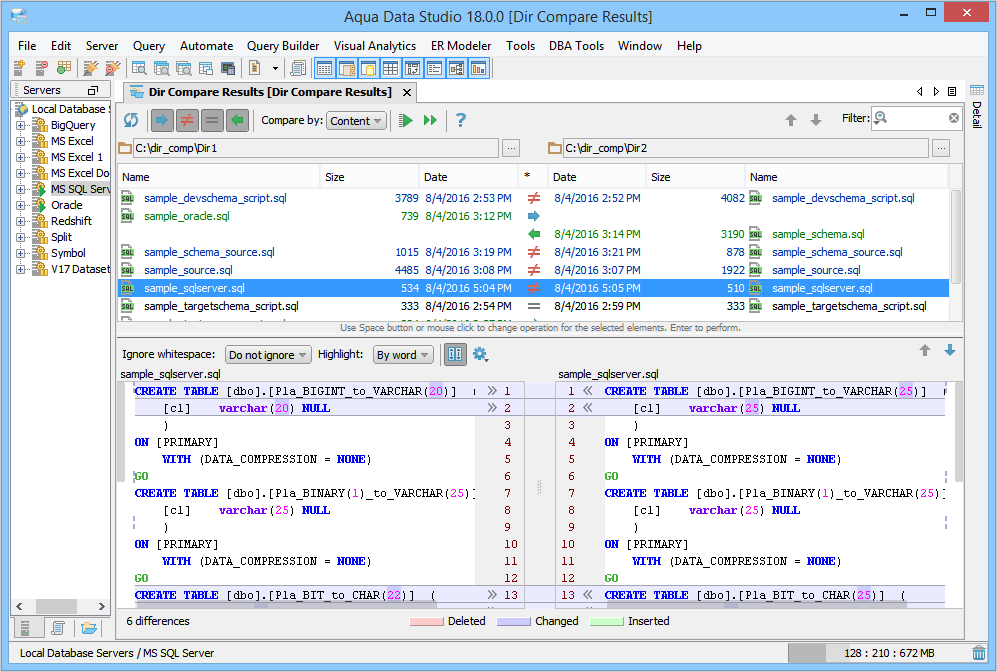The height and width of the screenshot is (672, 997).
Task: Toggle the side-by-side scroll sync icon
Action: [x=455, y=354]
